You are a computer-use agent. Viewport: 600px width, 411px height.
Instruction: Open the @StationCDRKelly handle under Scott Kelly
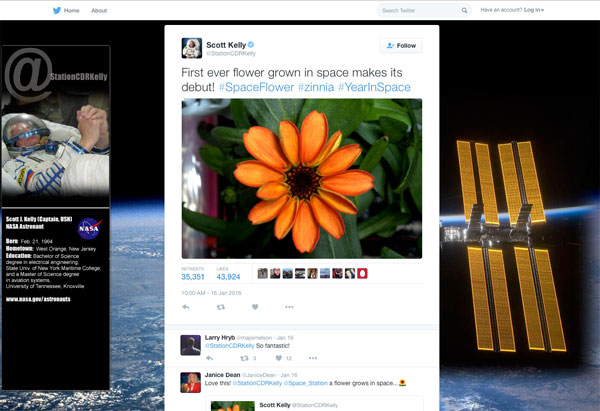pos(231,54)
